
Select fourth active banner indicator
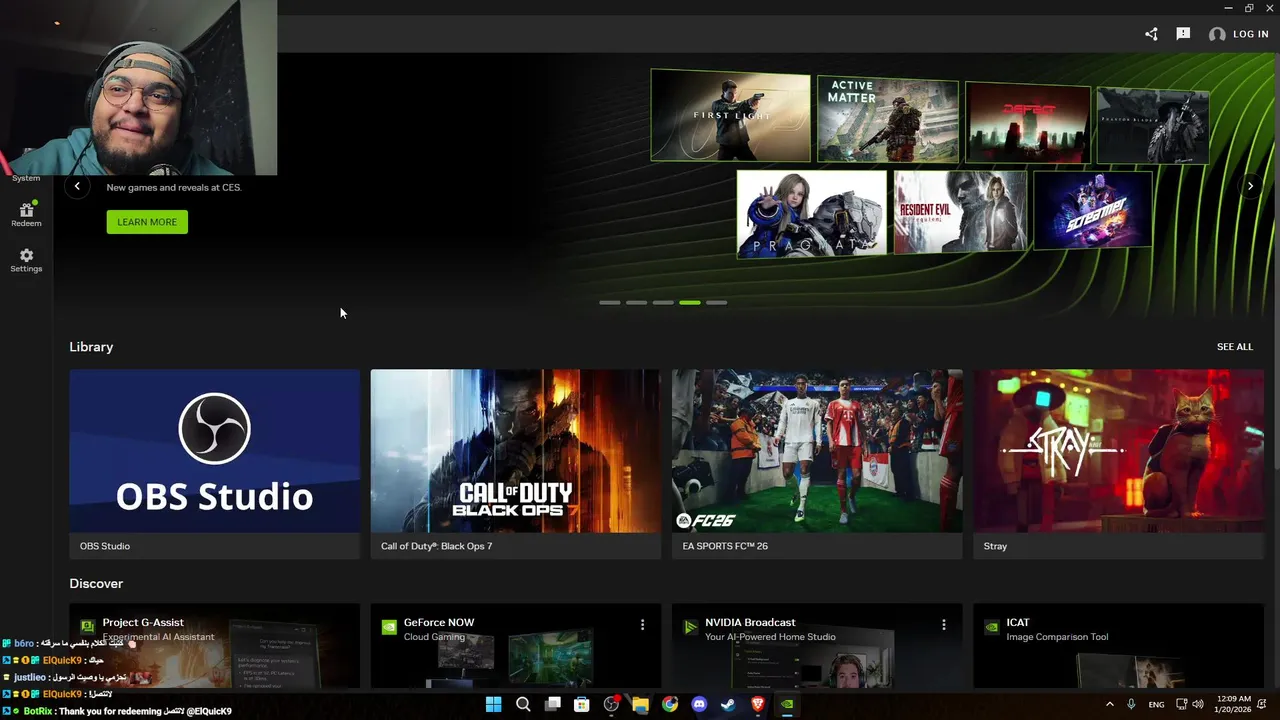[x=690, y=302]
